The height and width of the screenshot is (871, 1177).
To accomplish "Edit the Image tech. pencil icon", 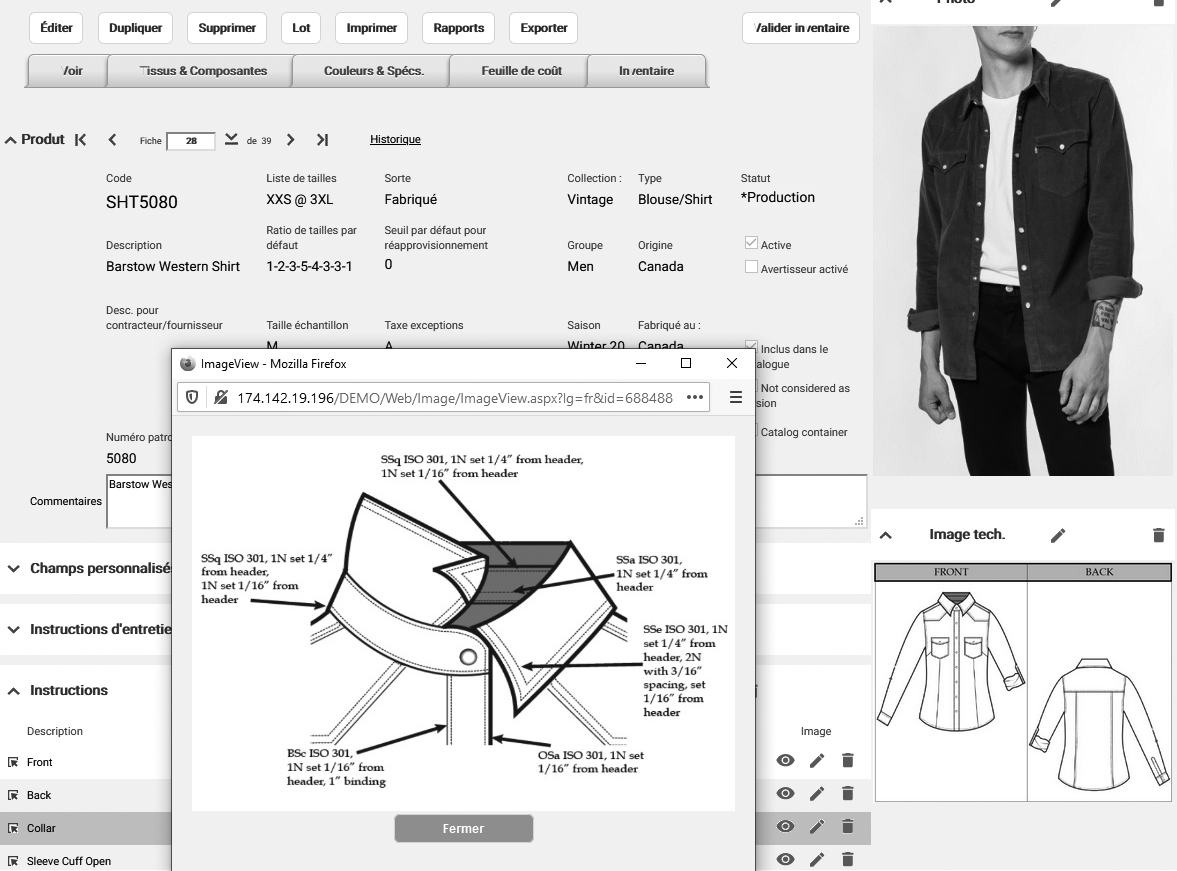I will tap(1058, 535).
